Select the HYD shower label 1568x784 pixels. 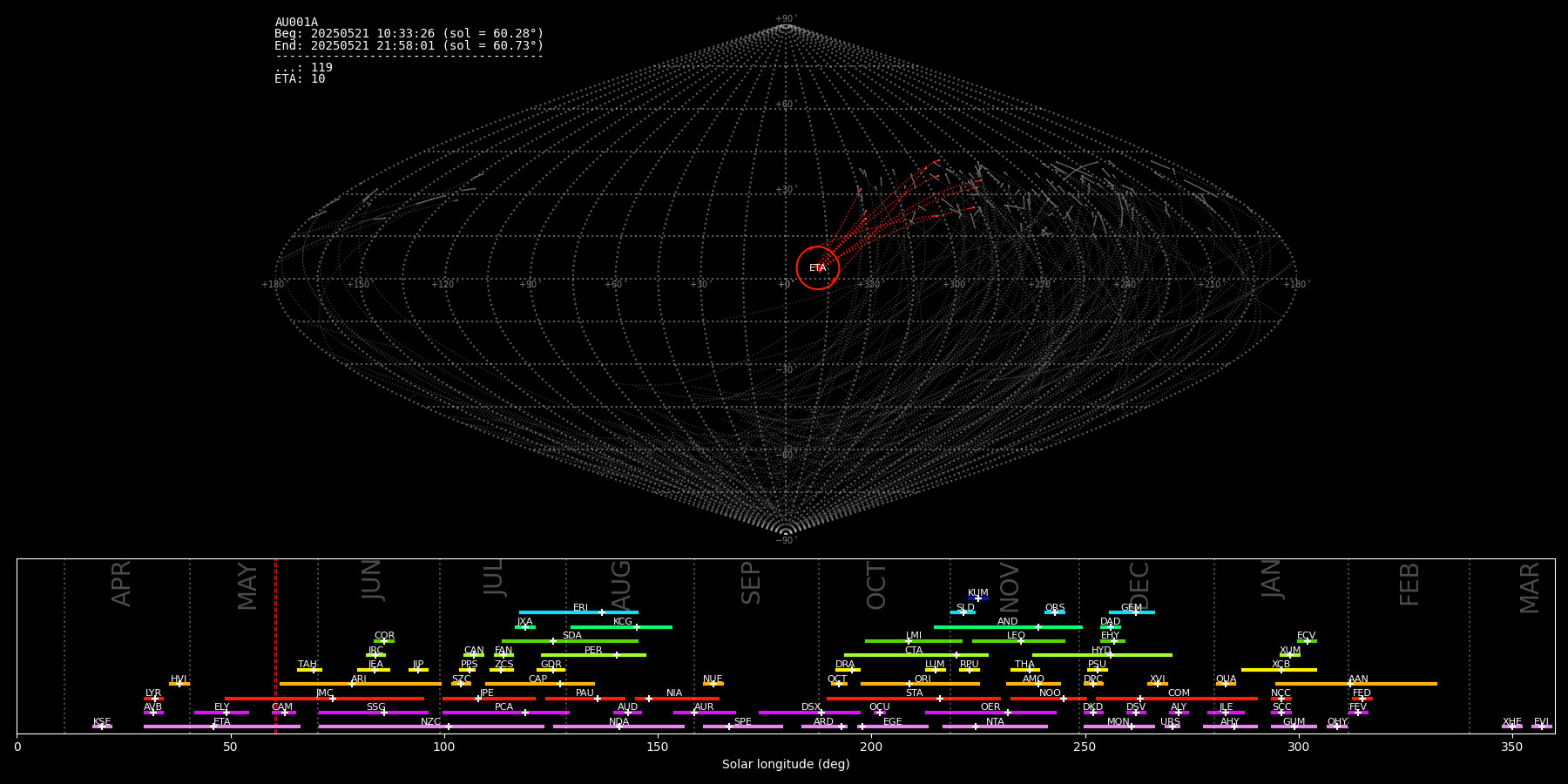click(1101, 651)
